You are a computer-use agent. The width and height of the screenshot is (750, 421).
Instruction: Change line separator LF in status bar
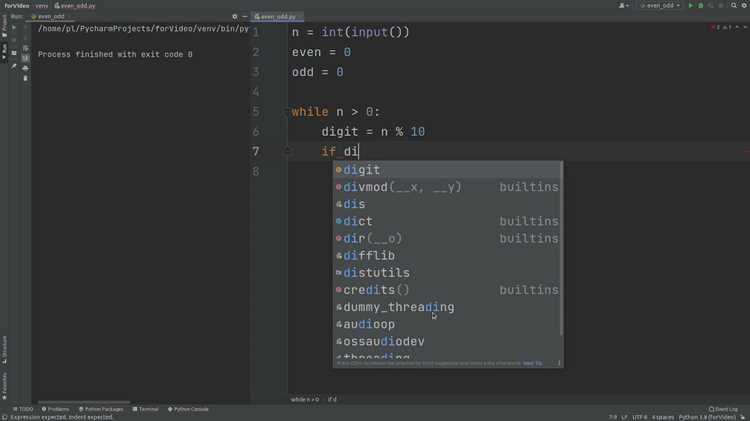(624, 417)
